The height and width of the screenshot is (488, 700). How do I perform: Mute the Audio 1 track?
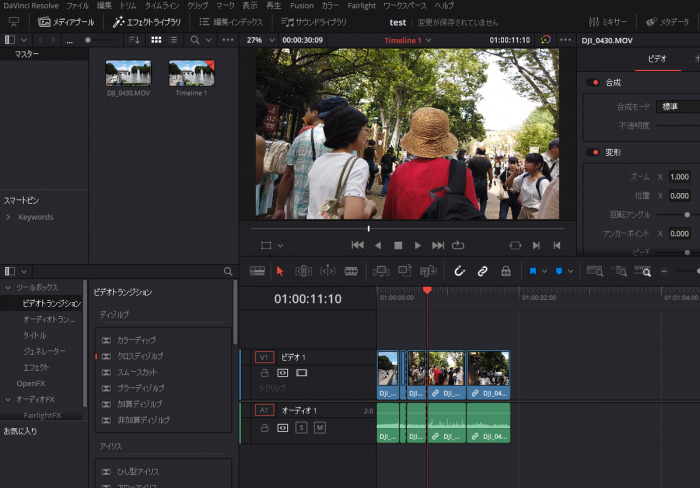coord(320,428)
